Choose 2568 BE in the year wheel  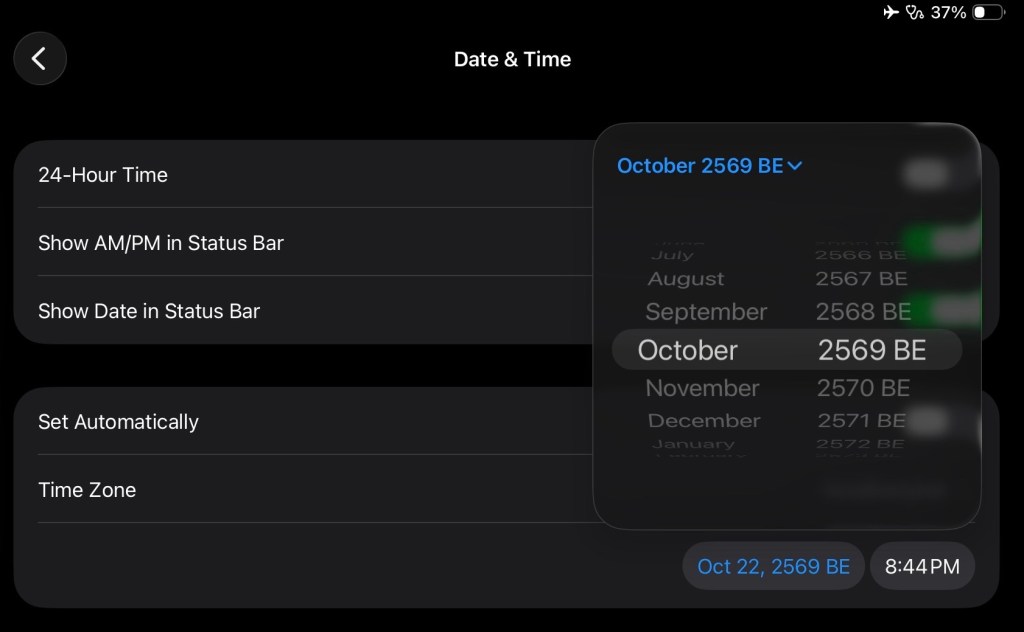[863, 312]
